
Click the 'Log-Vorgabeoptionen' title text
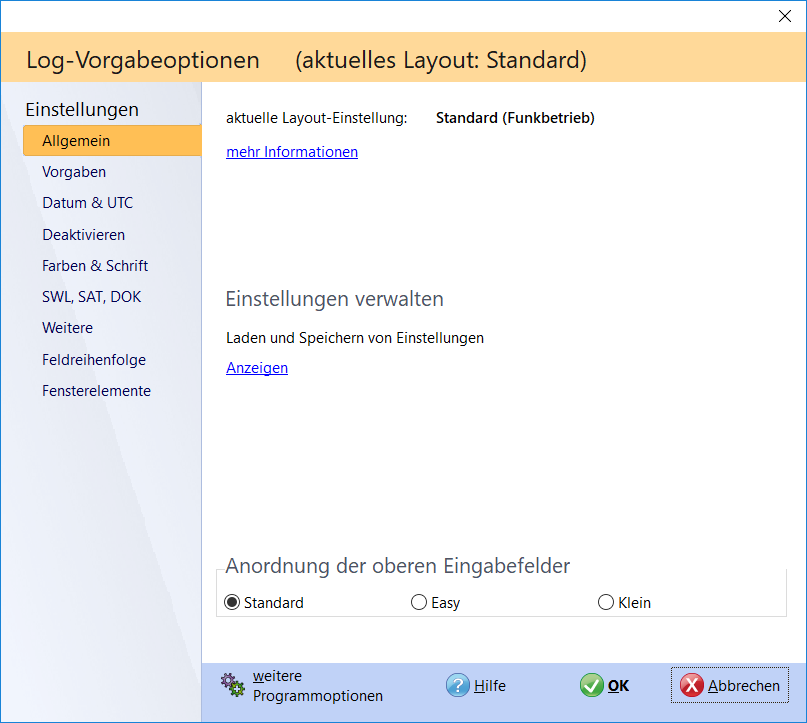[x=143, y=60]
